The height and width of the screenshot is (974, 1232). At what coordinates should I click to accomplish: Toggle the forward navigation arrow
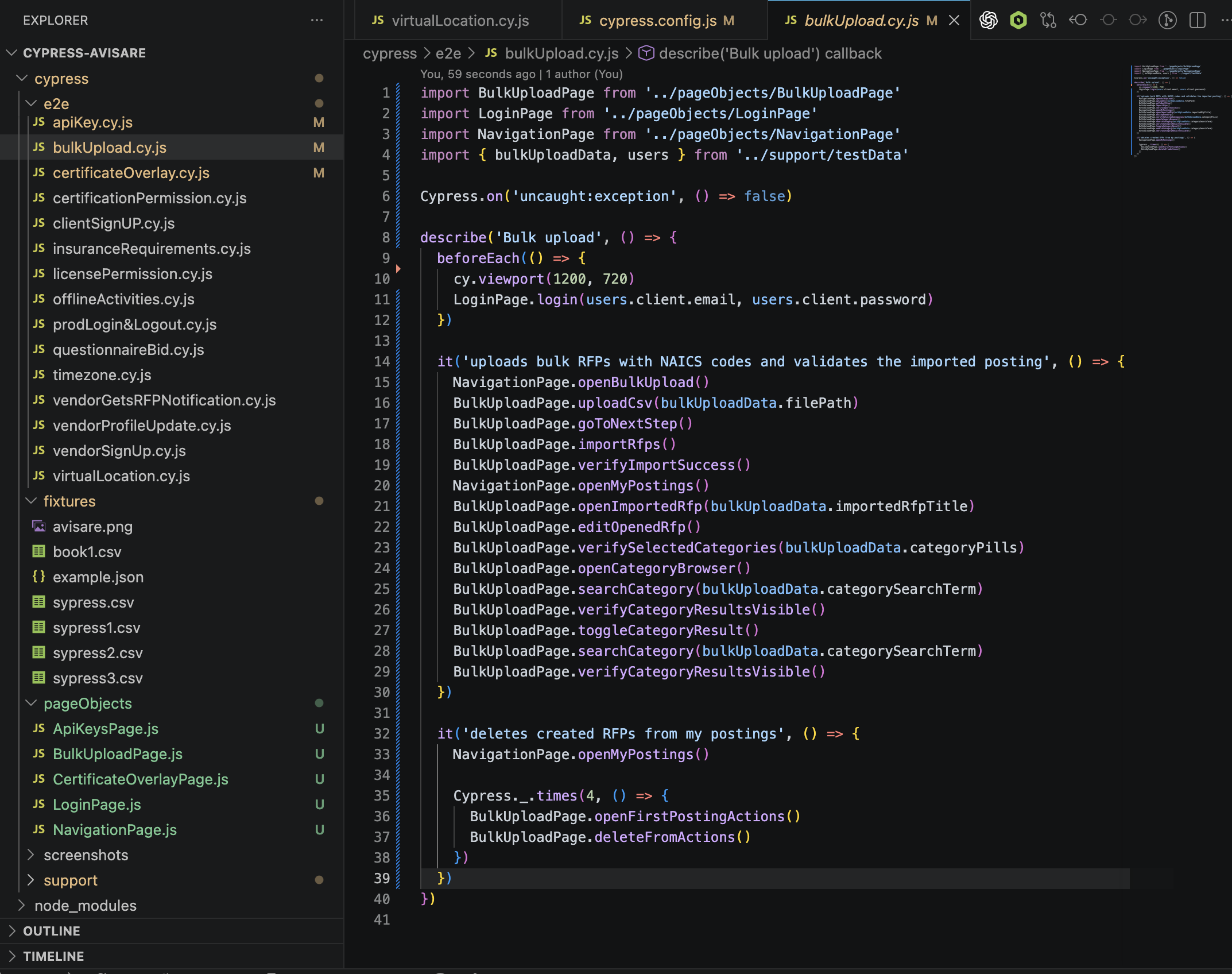pyautogui.click(x=1139, y=20)
